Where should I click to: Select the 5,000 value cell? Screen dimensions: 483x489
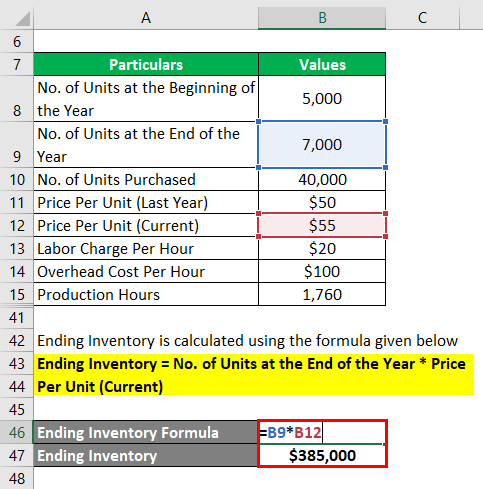coord(322,99)
